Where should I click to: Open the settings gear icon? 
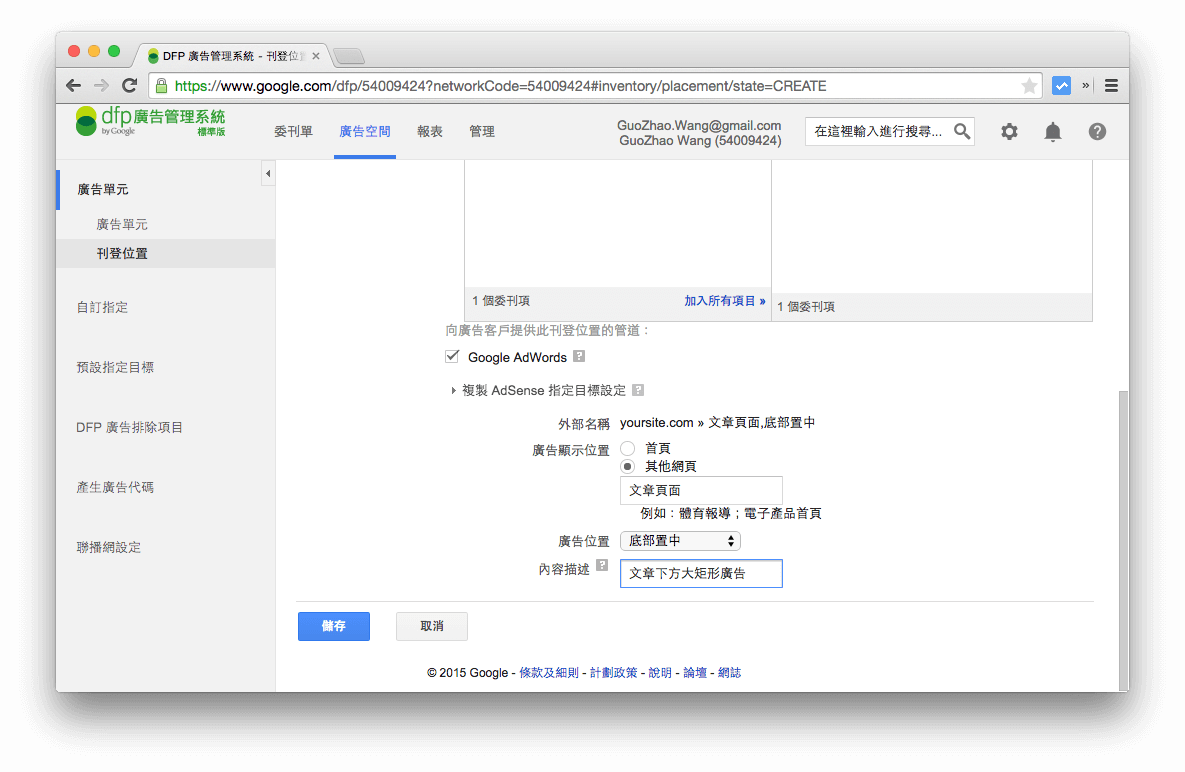(1009, 131)
